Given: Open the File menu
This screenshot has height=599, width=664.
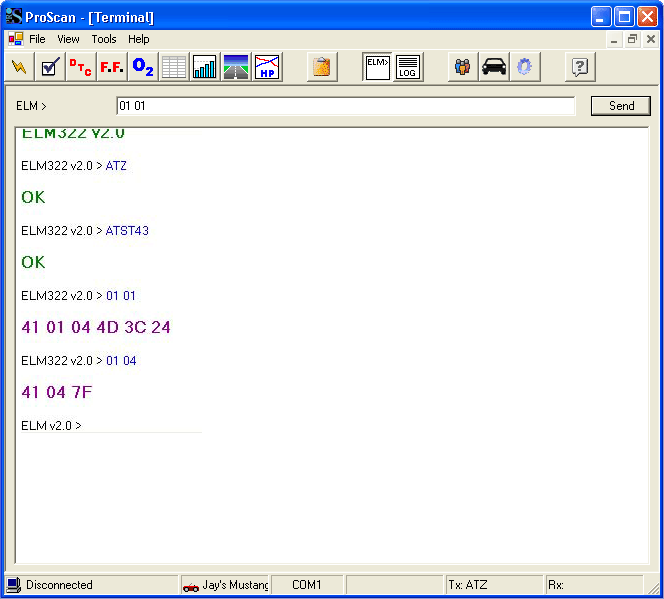Looking at the screenshot, I should [x=37, y=39].
